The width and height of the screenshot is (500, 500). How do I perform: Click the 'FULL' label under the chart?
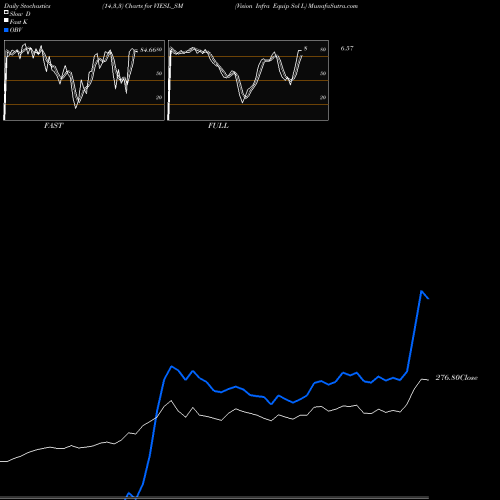(218, 126)
